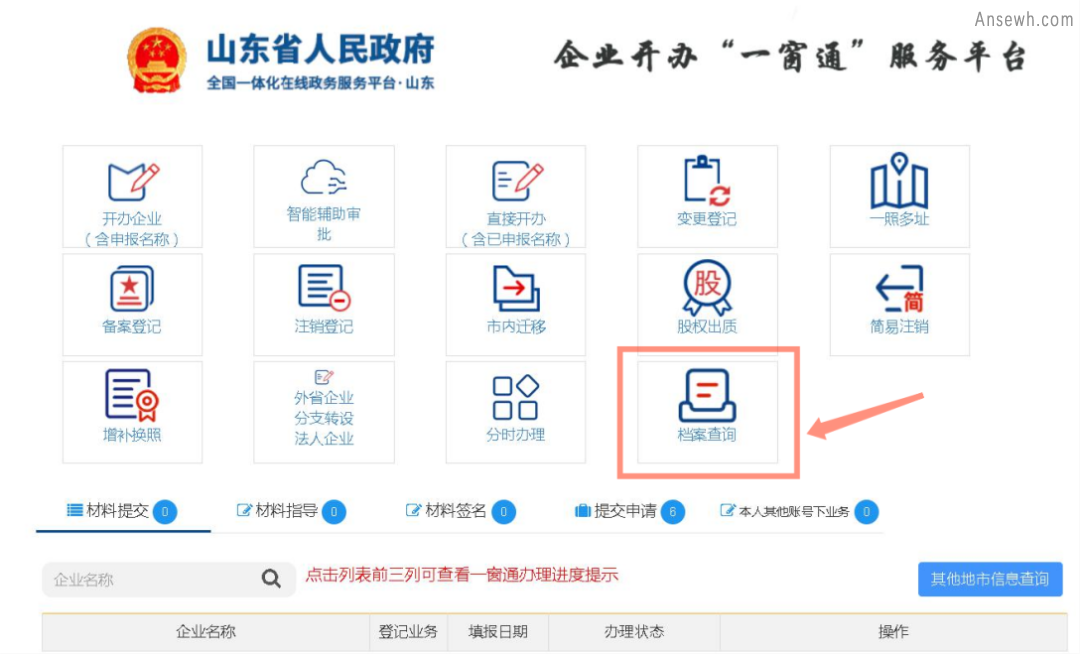Open 备案登记 star document tile
Viewport: 1080px width, 654px height.
132,305
